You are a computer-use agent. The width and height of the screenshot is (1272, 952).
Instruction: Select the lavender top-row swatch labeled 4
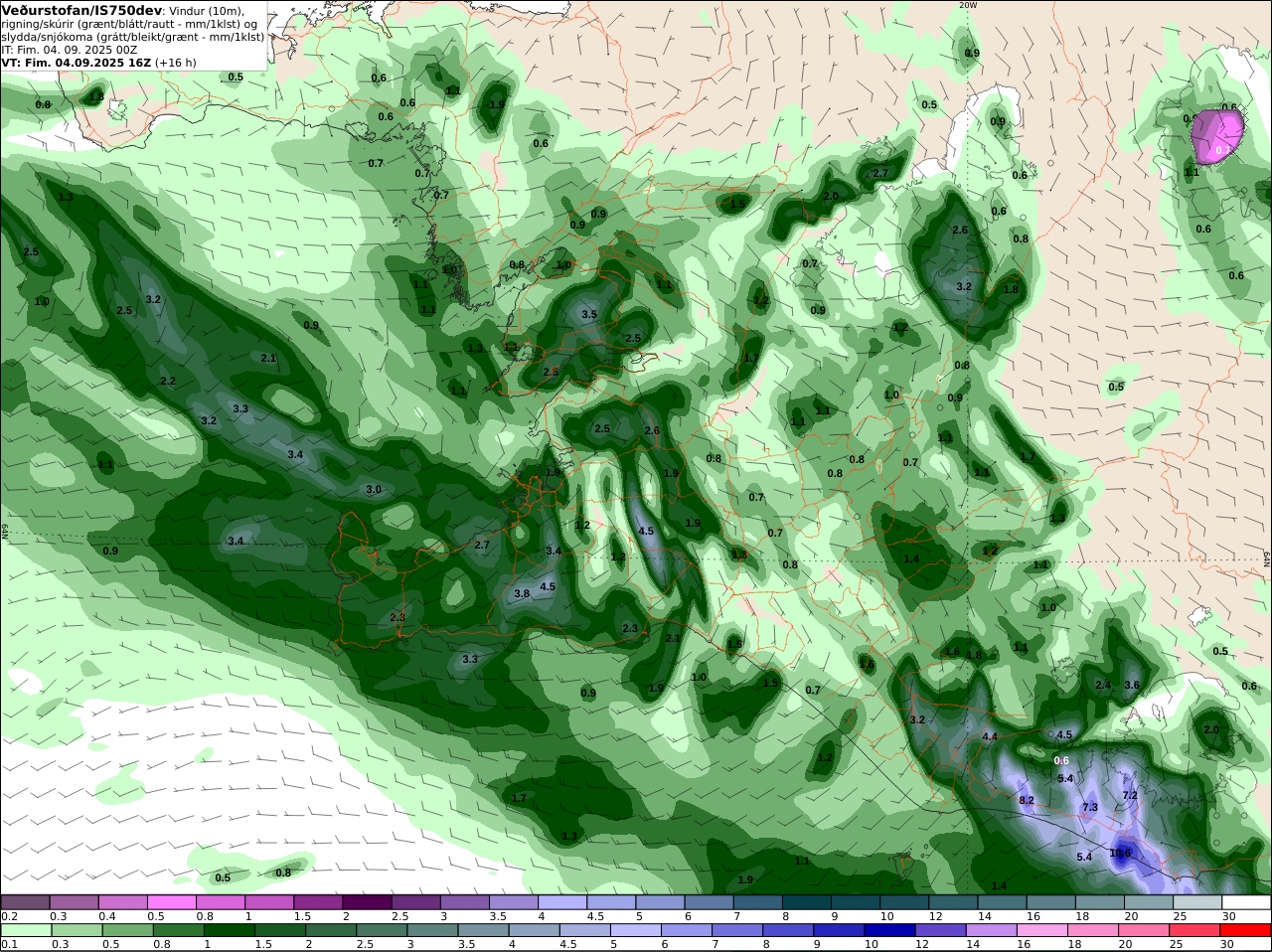(x=561, y=902)
